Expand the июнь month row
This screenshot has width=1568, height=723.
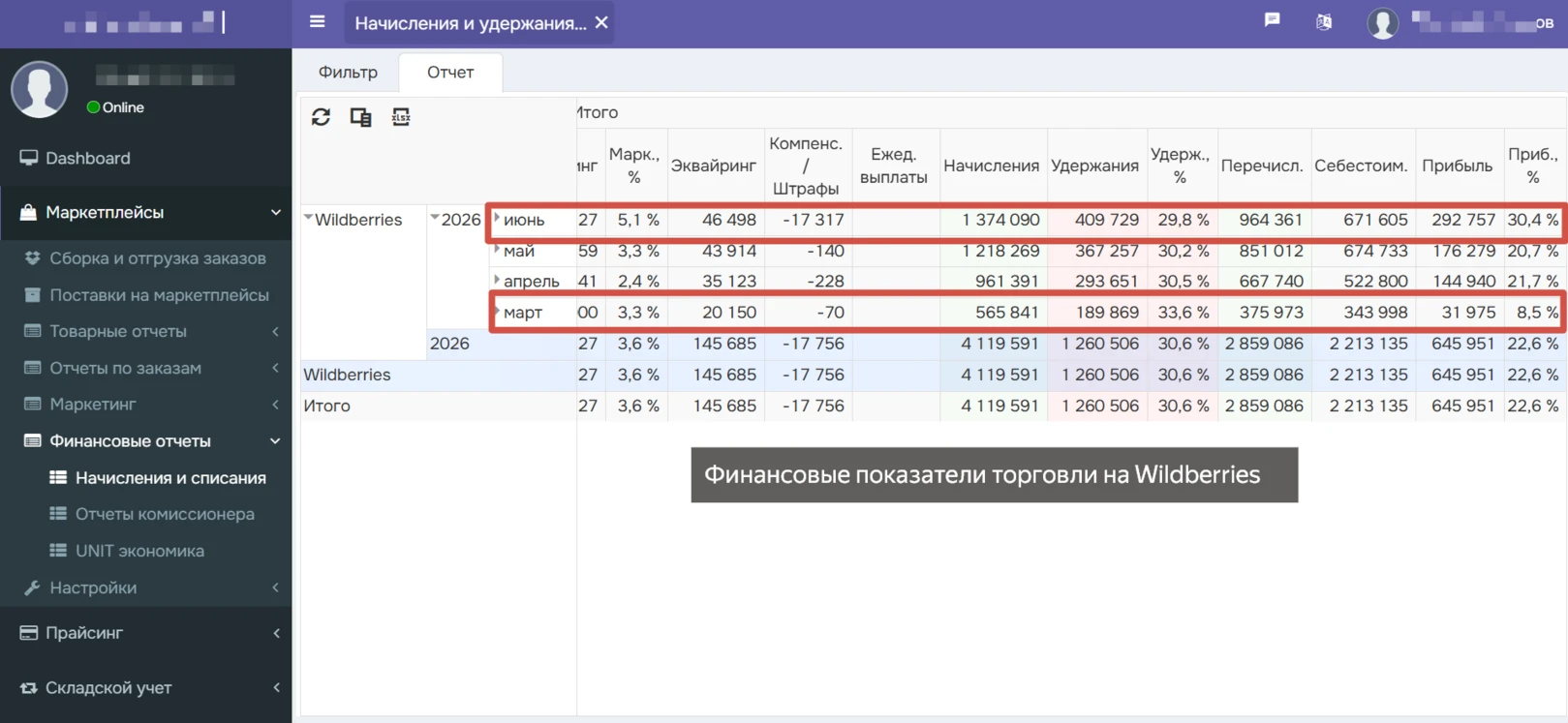tap(497, 219)
